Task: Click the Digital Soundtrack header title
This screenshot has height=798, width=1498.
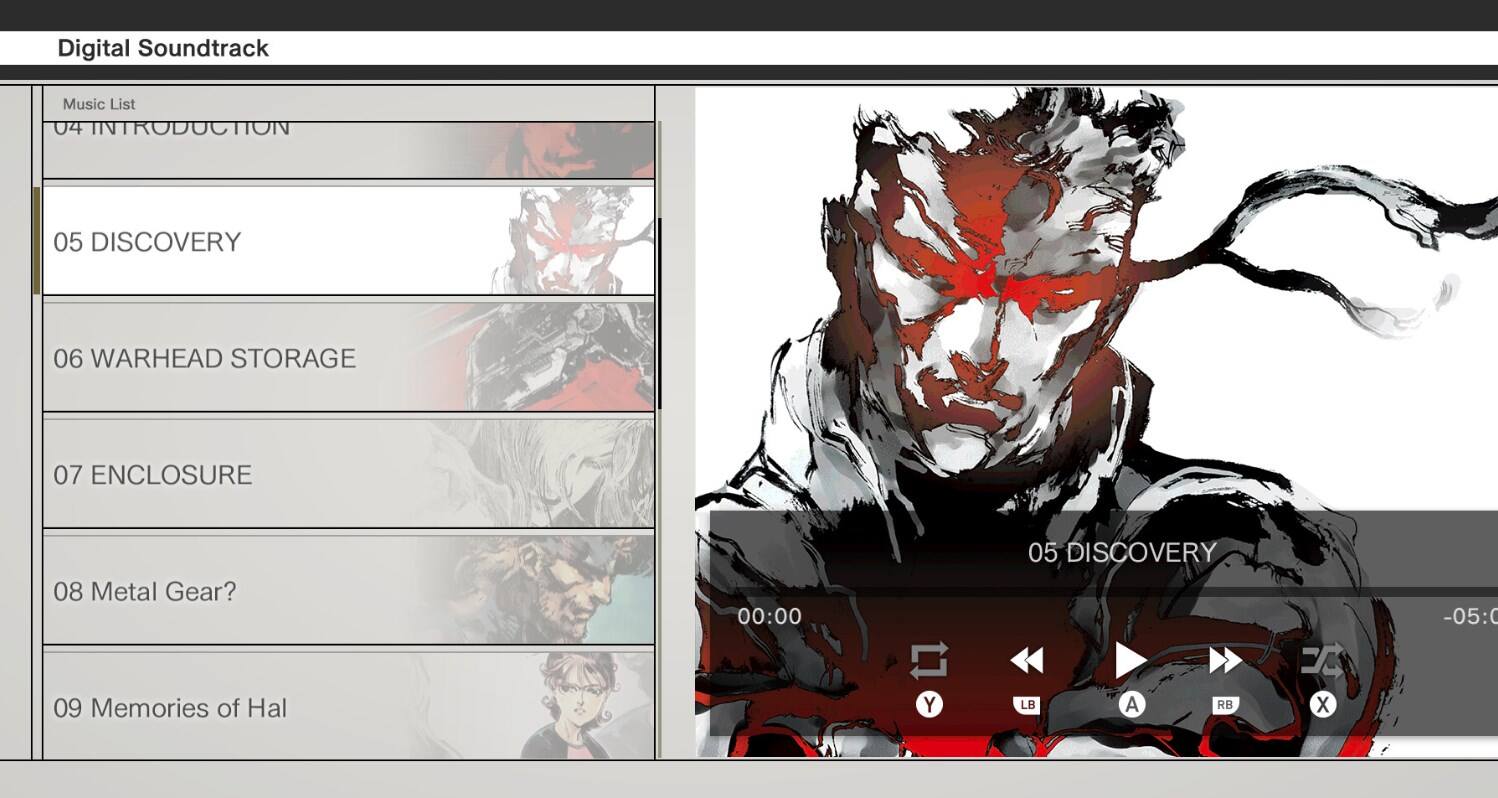Action: (163, 48)
